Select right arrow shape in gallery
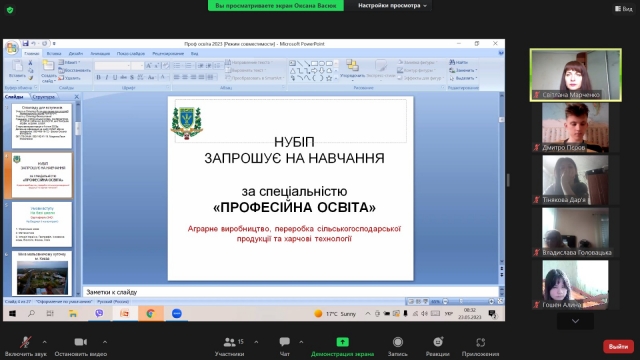 tap(314, 71)
